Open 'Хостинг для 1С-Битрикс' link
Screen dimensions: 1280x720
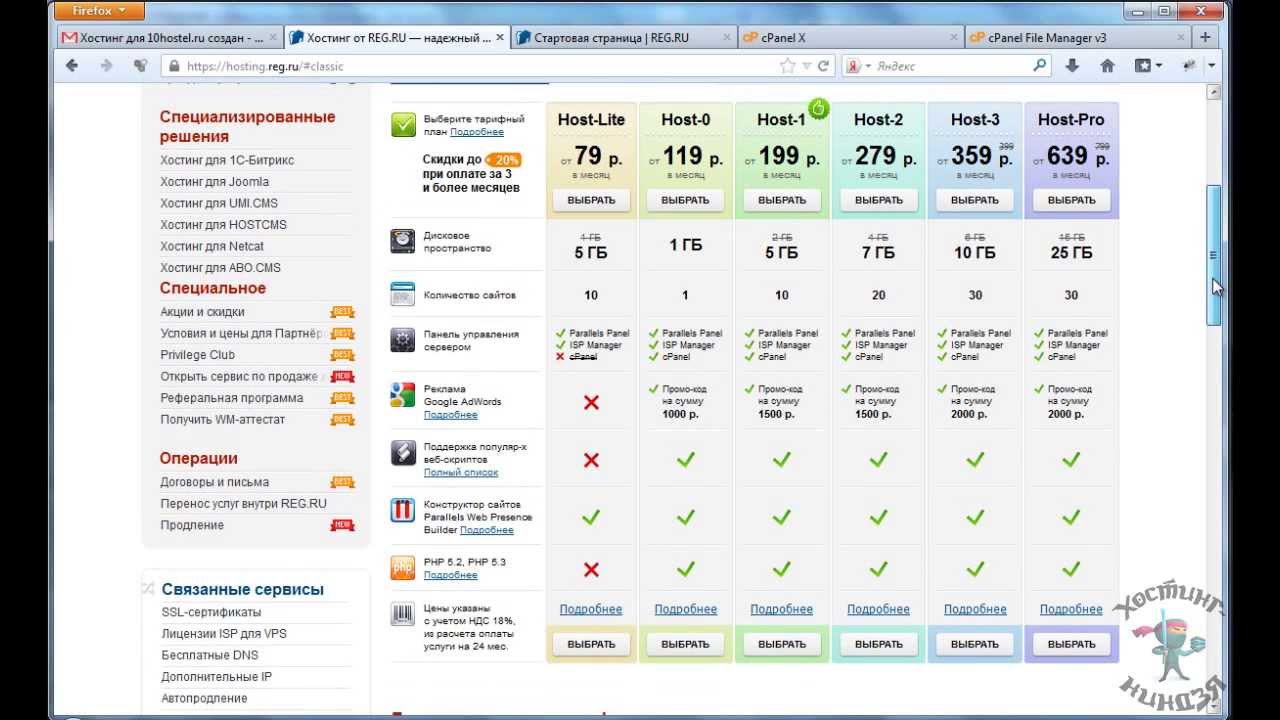point(227,160)
